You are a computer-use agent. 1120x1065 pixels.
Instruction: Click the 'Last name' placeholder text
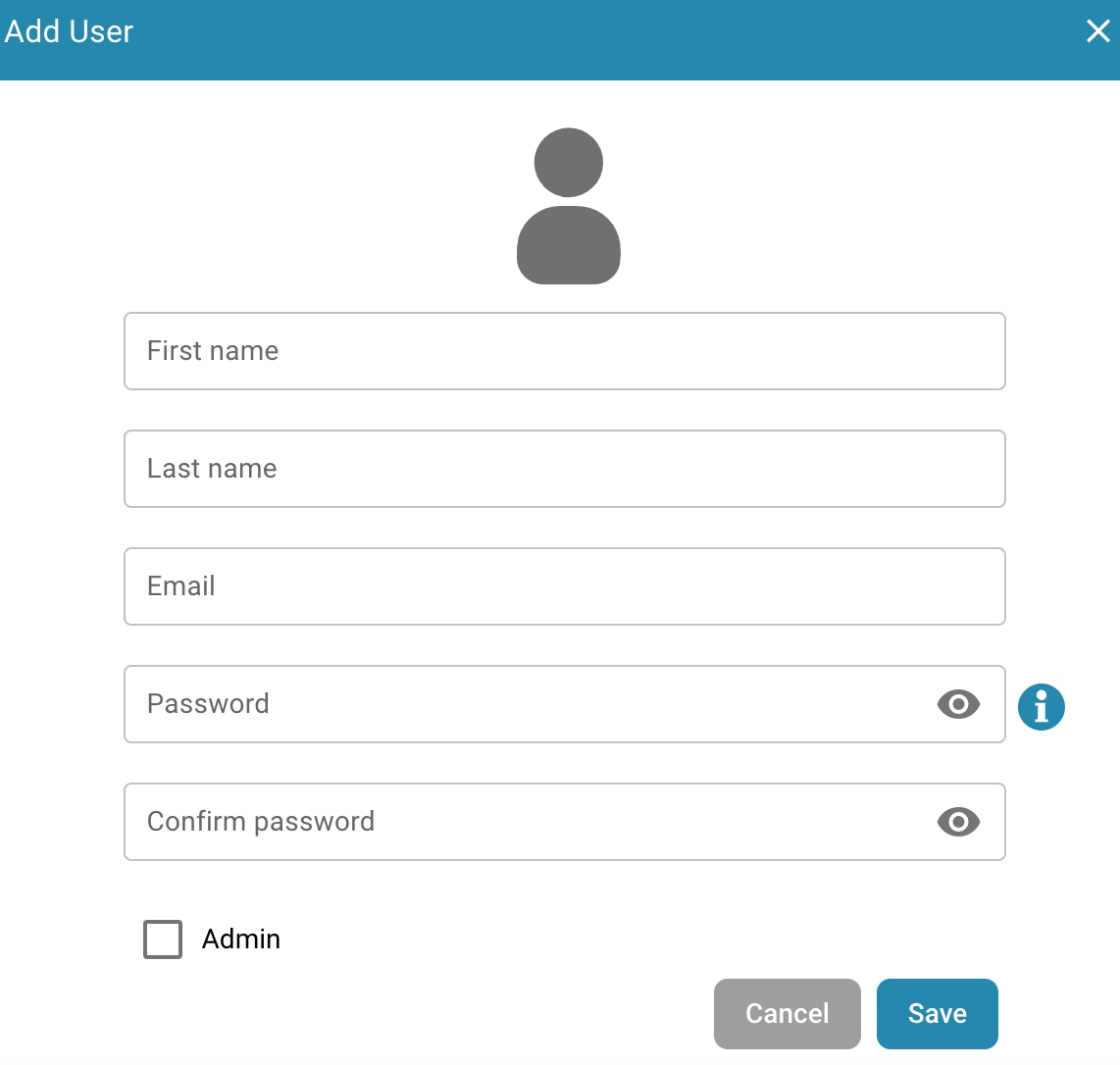click(x=212, y=469)
